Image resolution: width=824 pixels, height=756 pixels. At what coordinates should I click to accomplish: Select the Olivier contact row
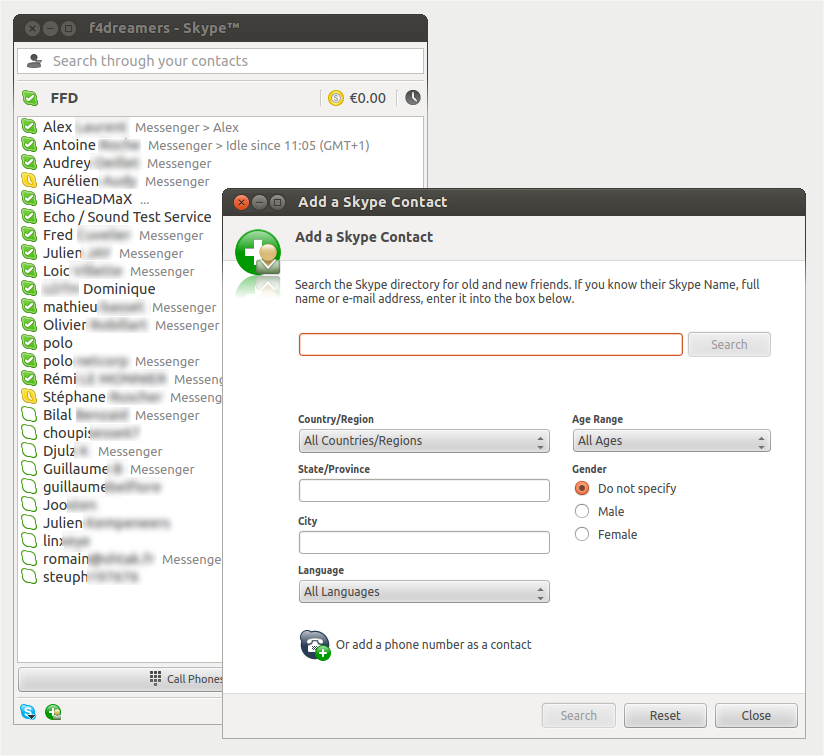[121, 325]
